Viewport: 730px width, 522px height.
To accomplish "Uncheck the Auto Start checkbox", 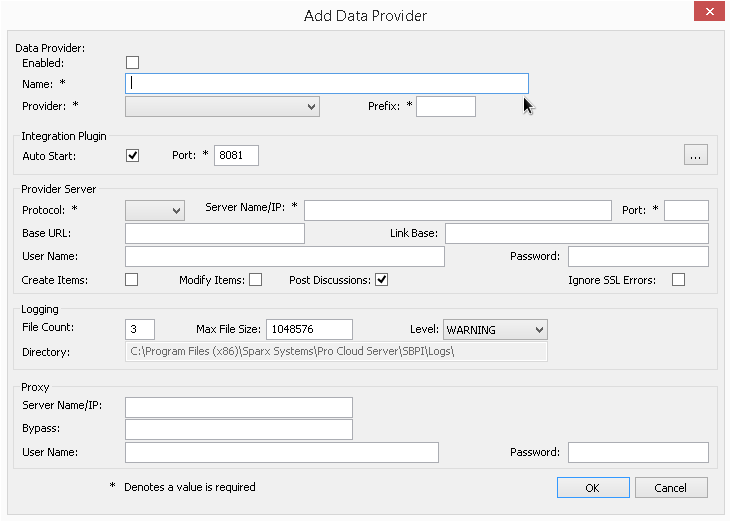I will point(132,155).
